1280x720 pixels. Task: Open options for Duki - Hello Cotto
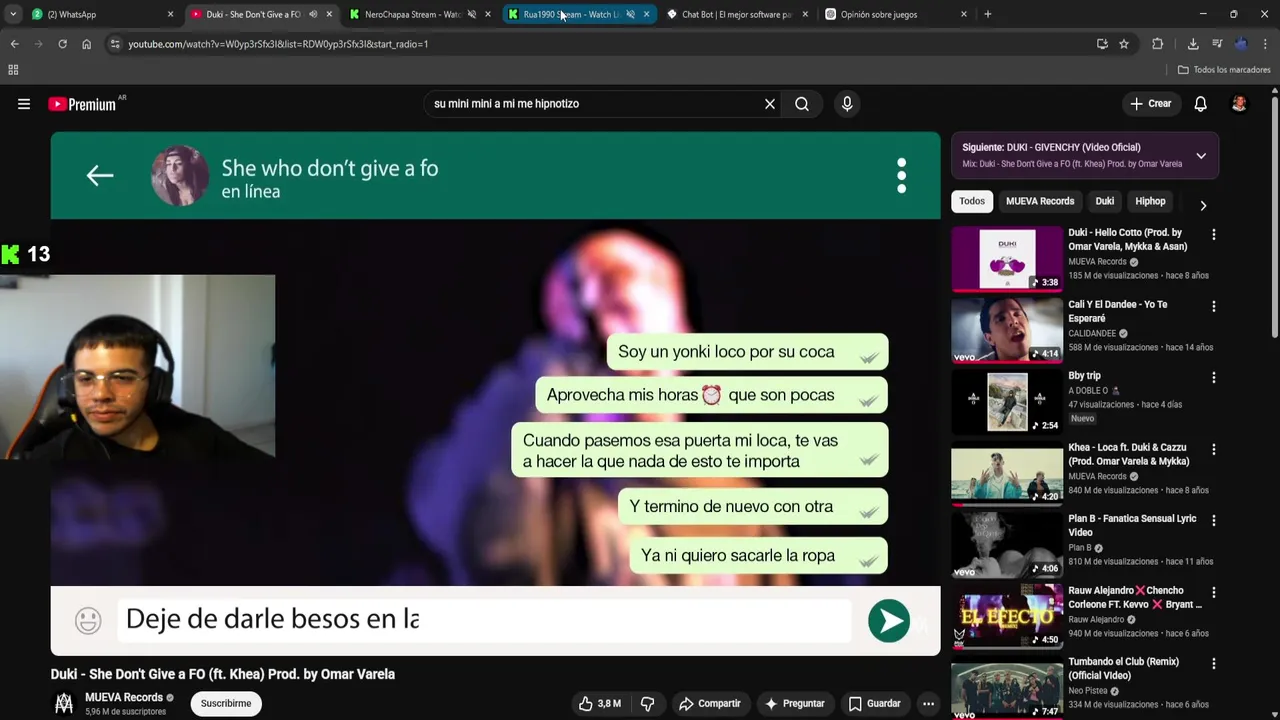(x=1214, y=235)
